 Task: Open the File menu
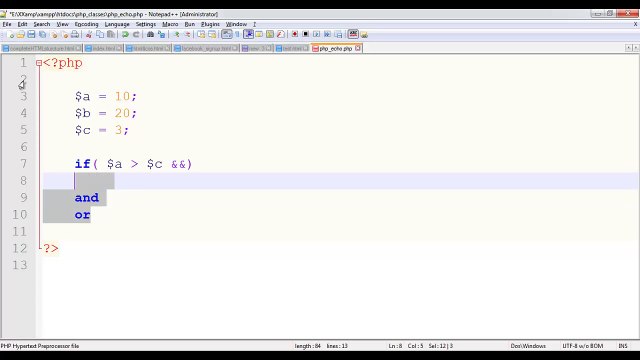(x=7, y=24)
